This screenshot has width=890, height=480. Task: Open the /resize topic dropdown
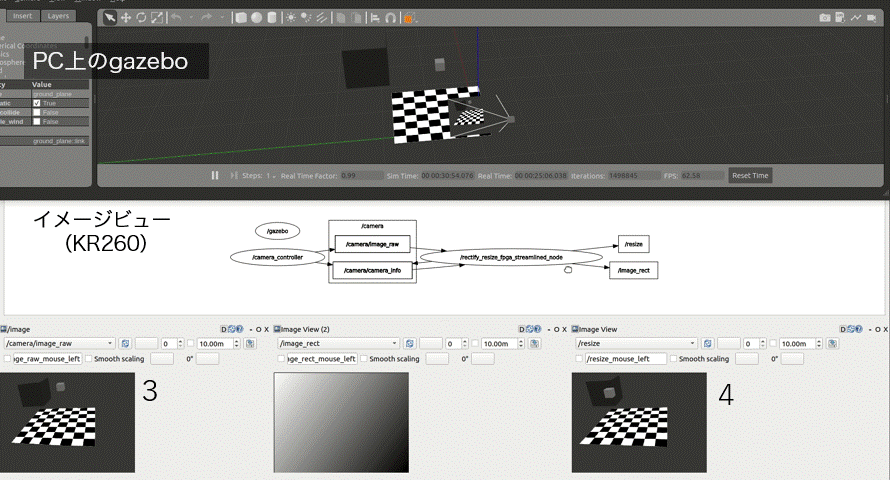[637, 344]
